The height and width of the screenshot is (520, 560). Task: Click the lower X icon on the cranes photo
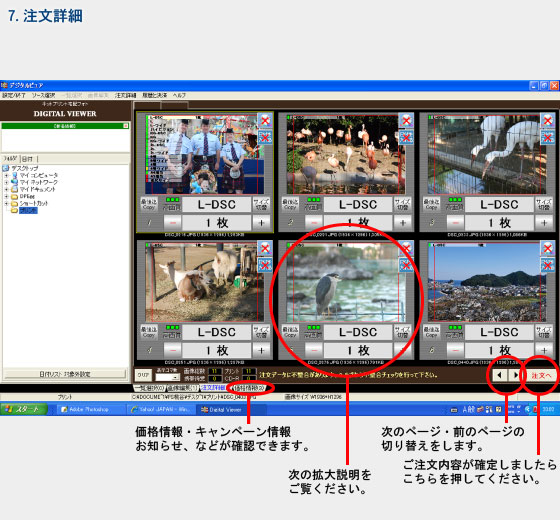pos(548,137)
